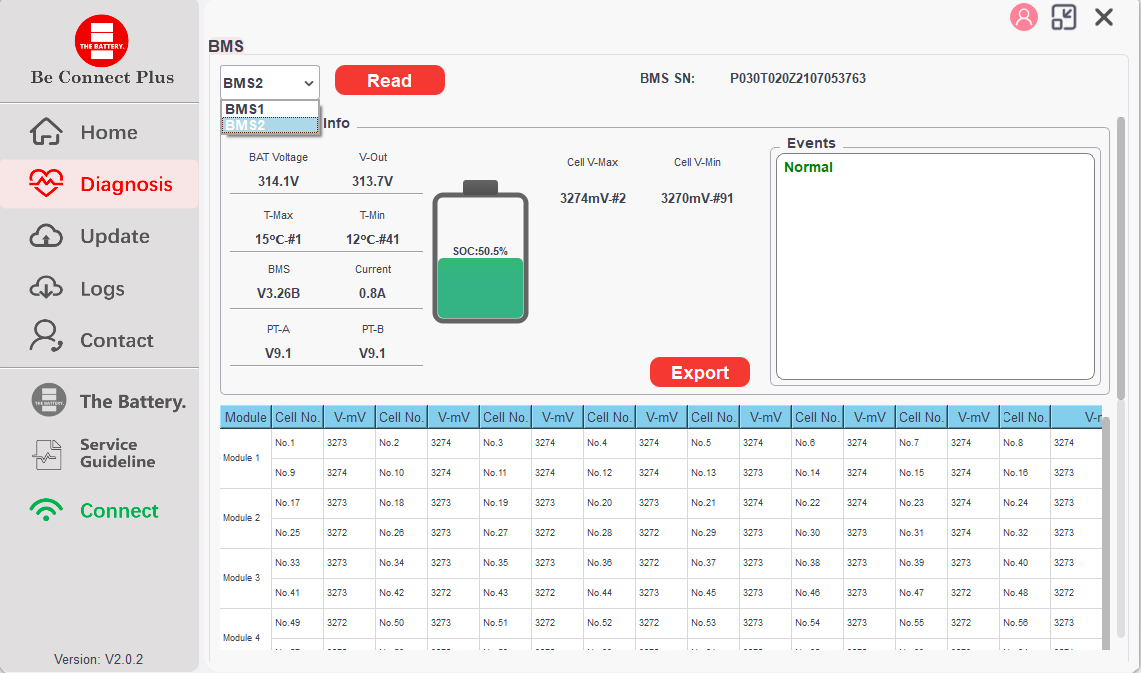
Task: Click the green Connect label
Action: tap(119, 511)
